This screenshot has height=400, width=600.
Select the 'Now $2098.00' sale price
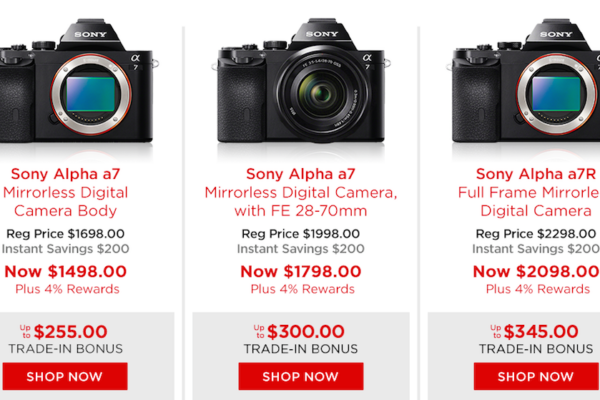pyautogui.click(x=534, y=270)
